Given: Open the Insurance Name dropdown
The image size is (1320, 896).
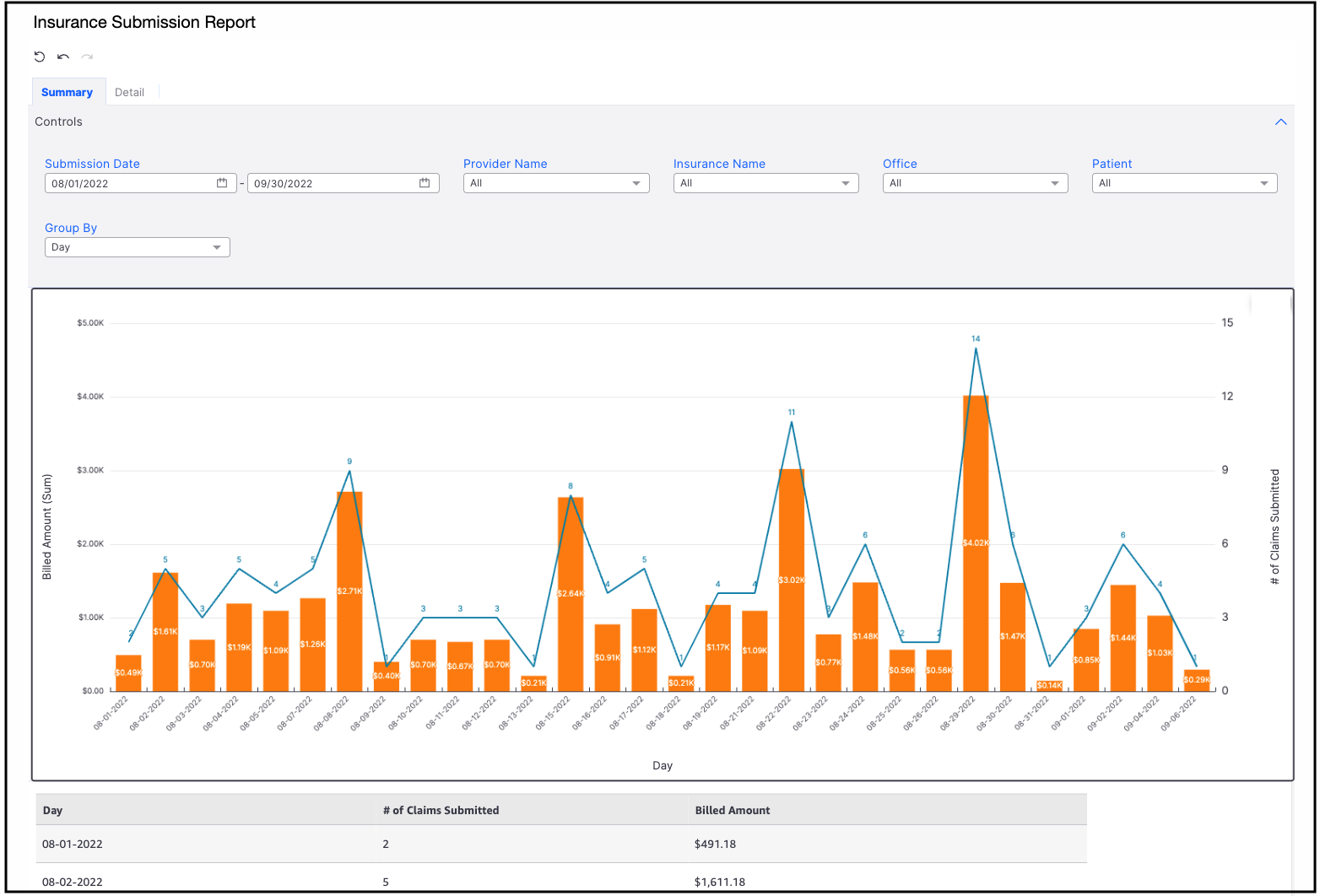Looking at the screenshot, I should point(765,183).
